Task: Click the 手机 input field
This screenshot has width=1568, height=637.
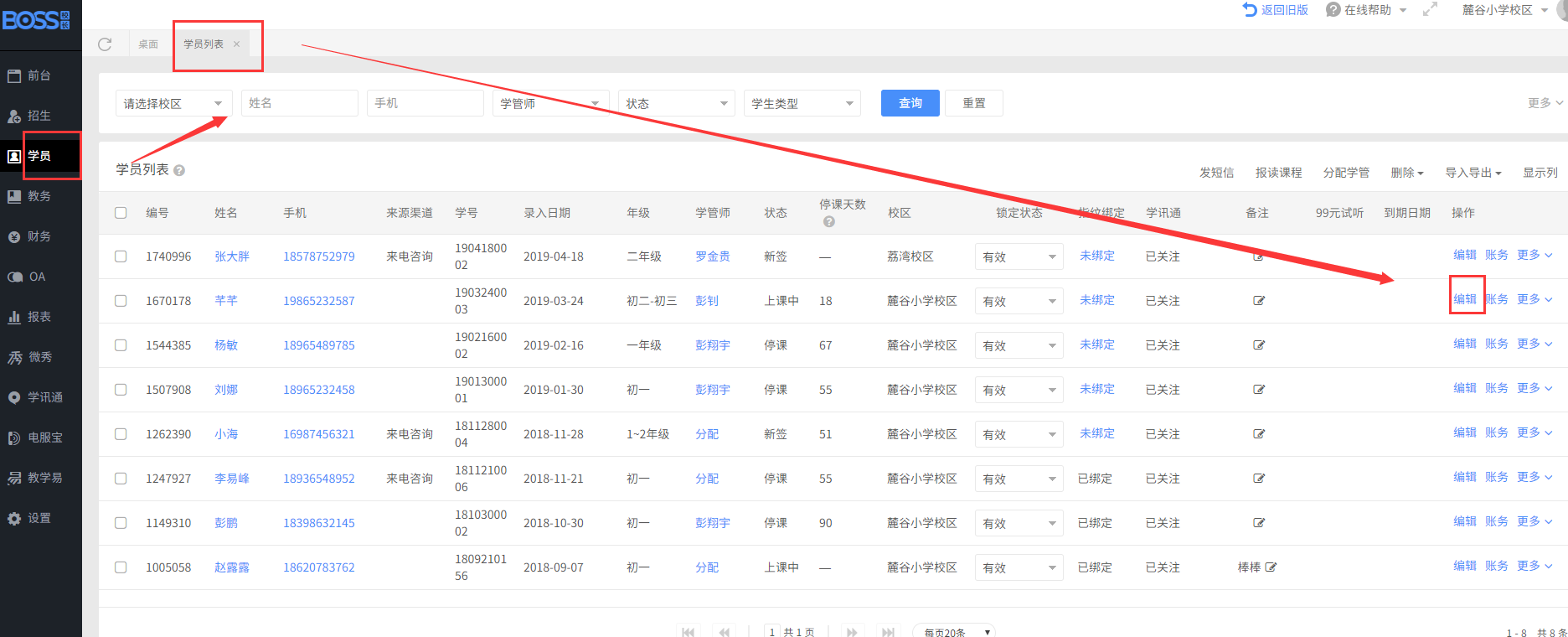Action: [426, 103]
